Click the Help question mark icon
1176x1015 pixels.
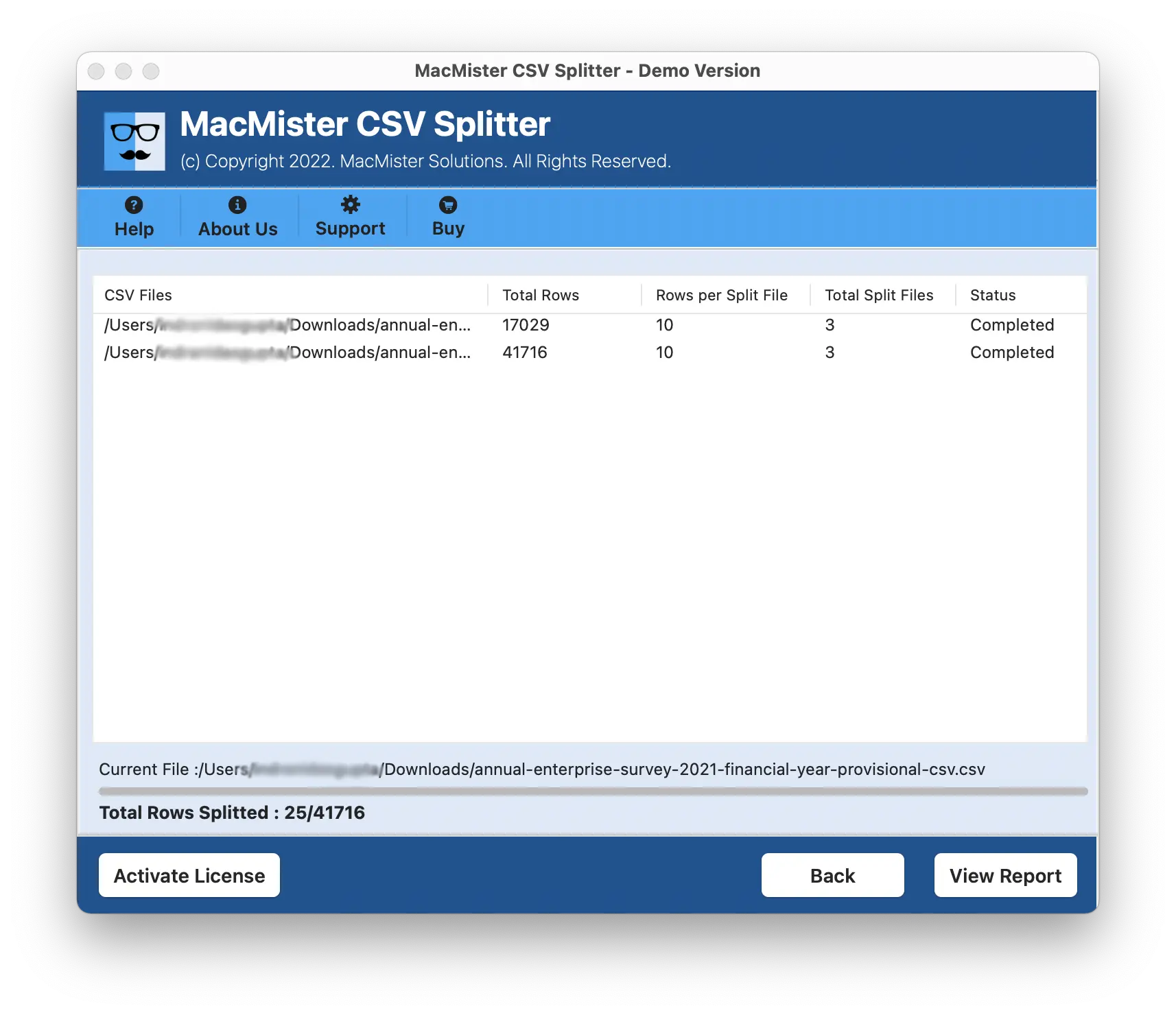pos(134,204)
